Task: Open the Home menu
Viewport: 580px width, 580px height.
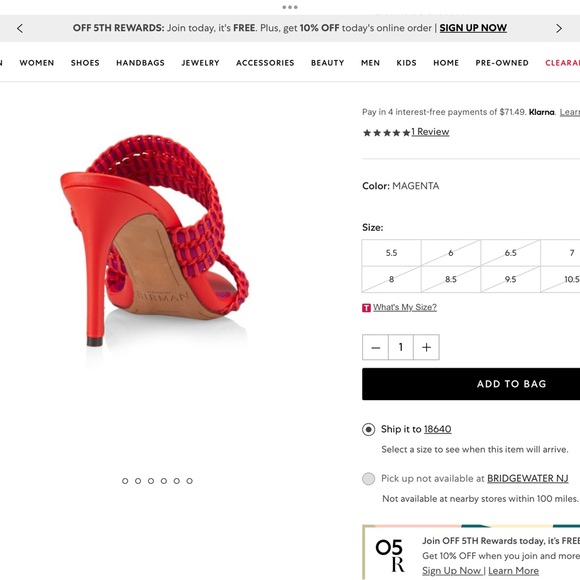Action: click(446, 63)
